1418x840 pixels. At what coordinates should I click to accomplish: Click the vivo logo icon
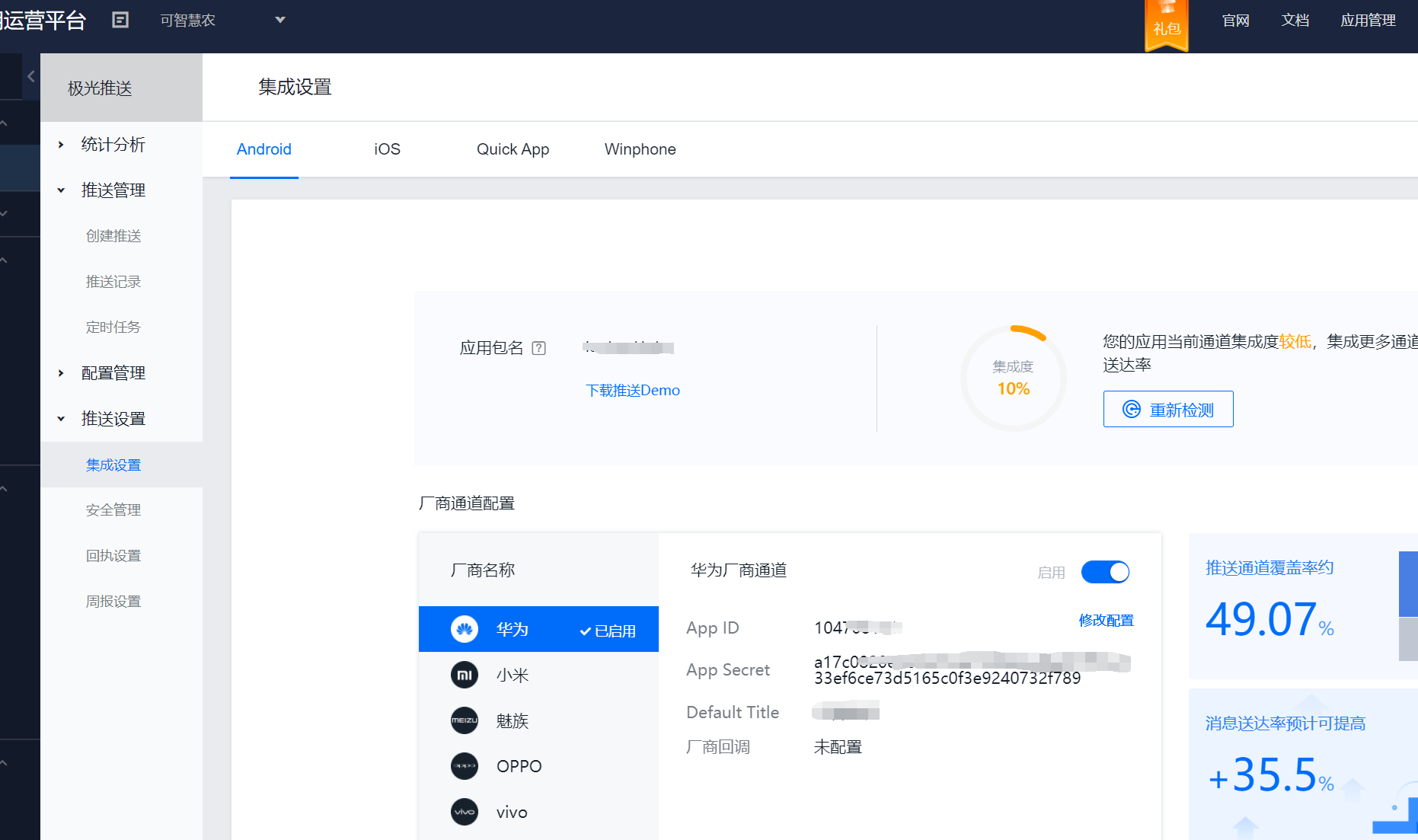click(465, 812)
